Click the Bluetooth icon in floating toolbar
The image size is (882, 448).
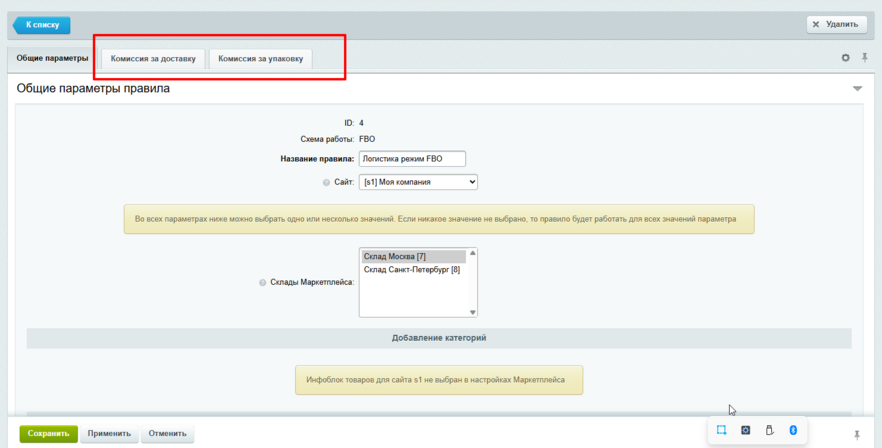(793, 430)
